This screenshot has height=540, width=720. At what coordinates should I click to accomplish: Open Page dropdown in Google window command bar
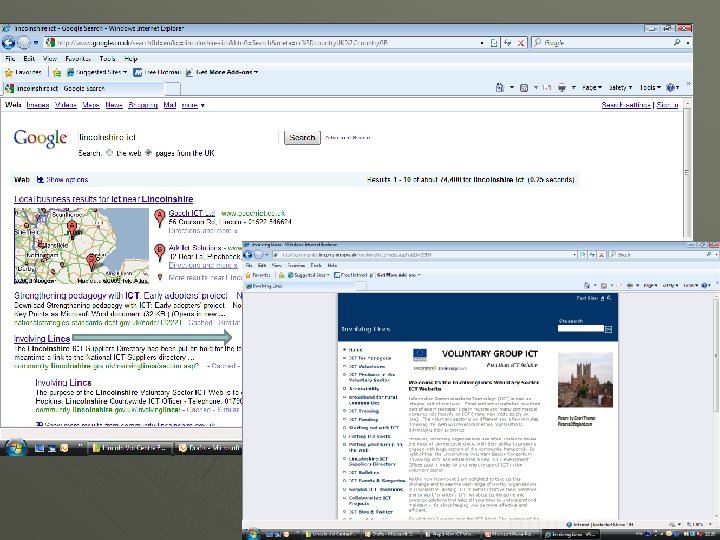pyautogui.click(x=591, y=87)
